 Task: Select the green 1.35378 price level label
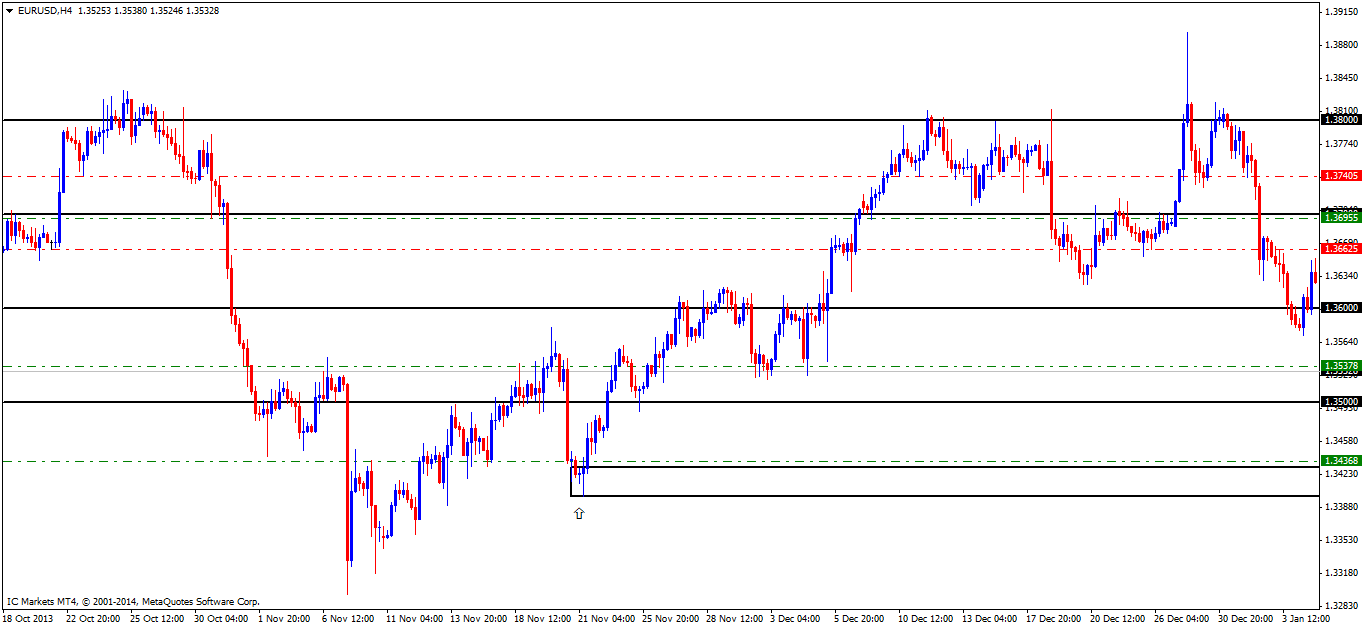click(1341, 366)
